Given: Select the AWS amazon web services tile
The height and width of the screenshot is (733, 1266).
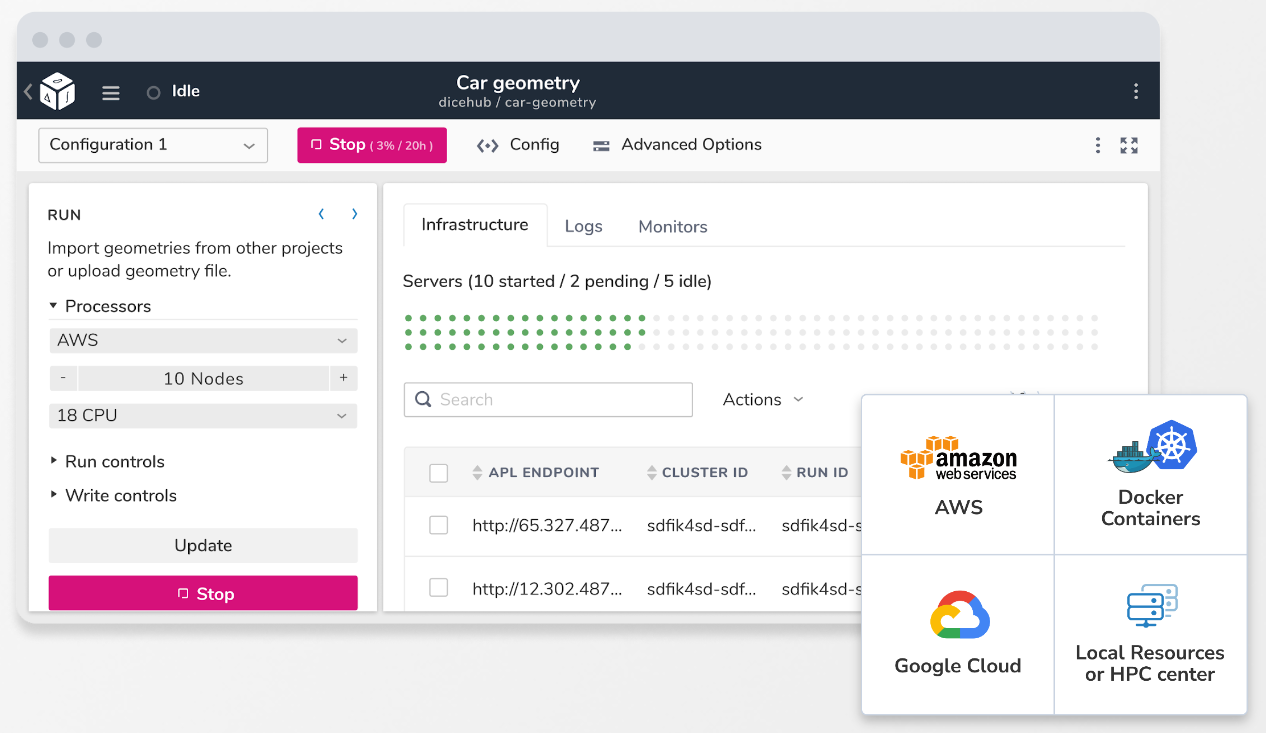Looking at the screenshot, I should tap(958, 475).
